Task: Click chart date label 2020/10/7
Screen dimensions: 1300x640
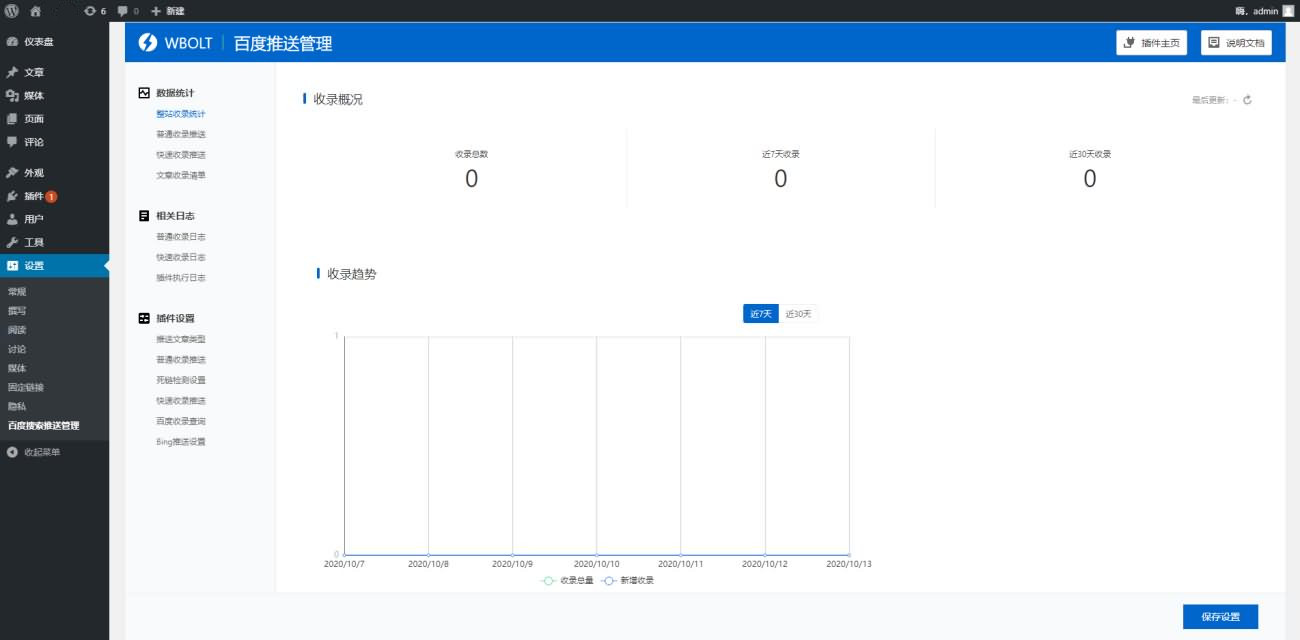Action: click(345, 564)
